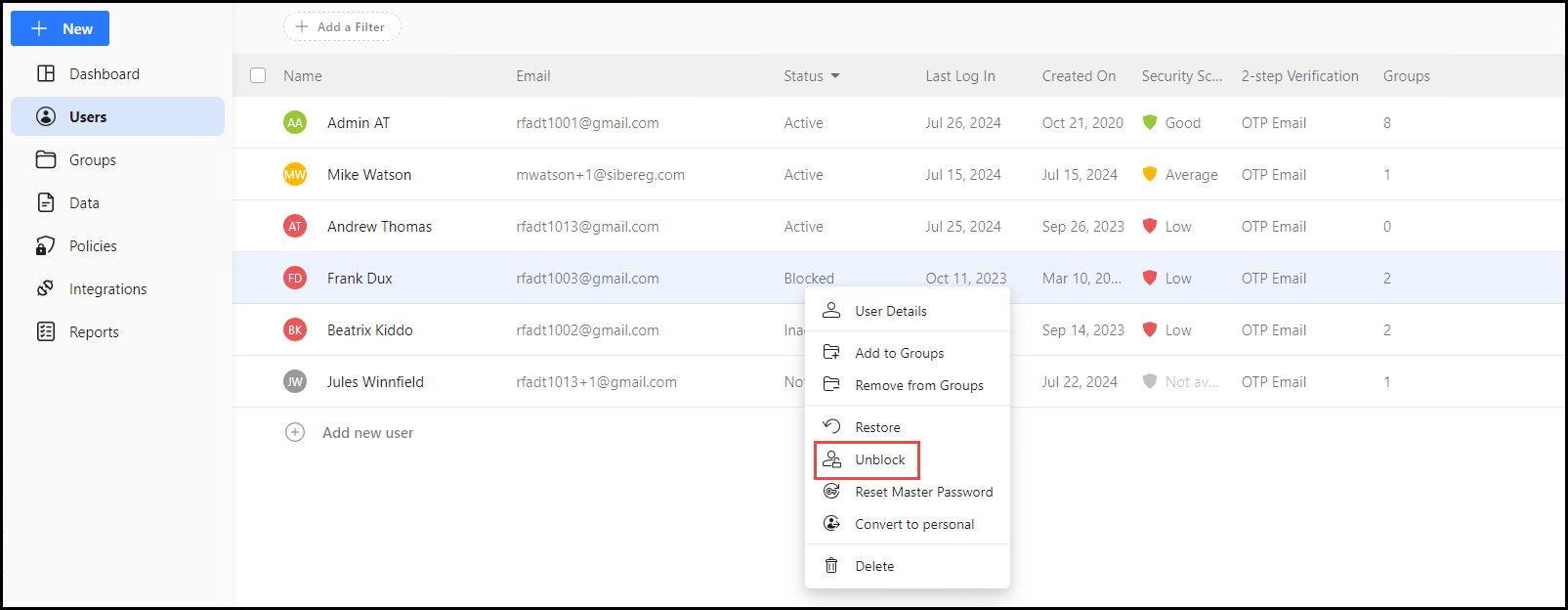The image size is (1568, 610).
Task: Click Admin AT's email address
Action: click(x=587, y=123)
